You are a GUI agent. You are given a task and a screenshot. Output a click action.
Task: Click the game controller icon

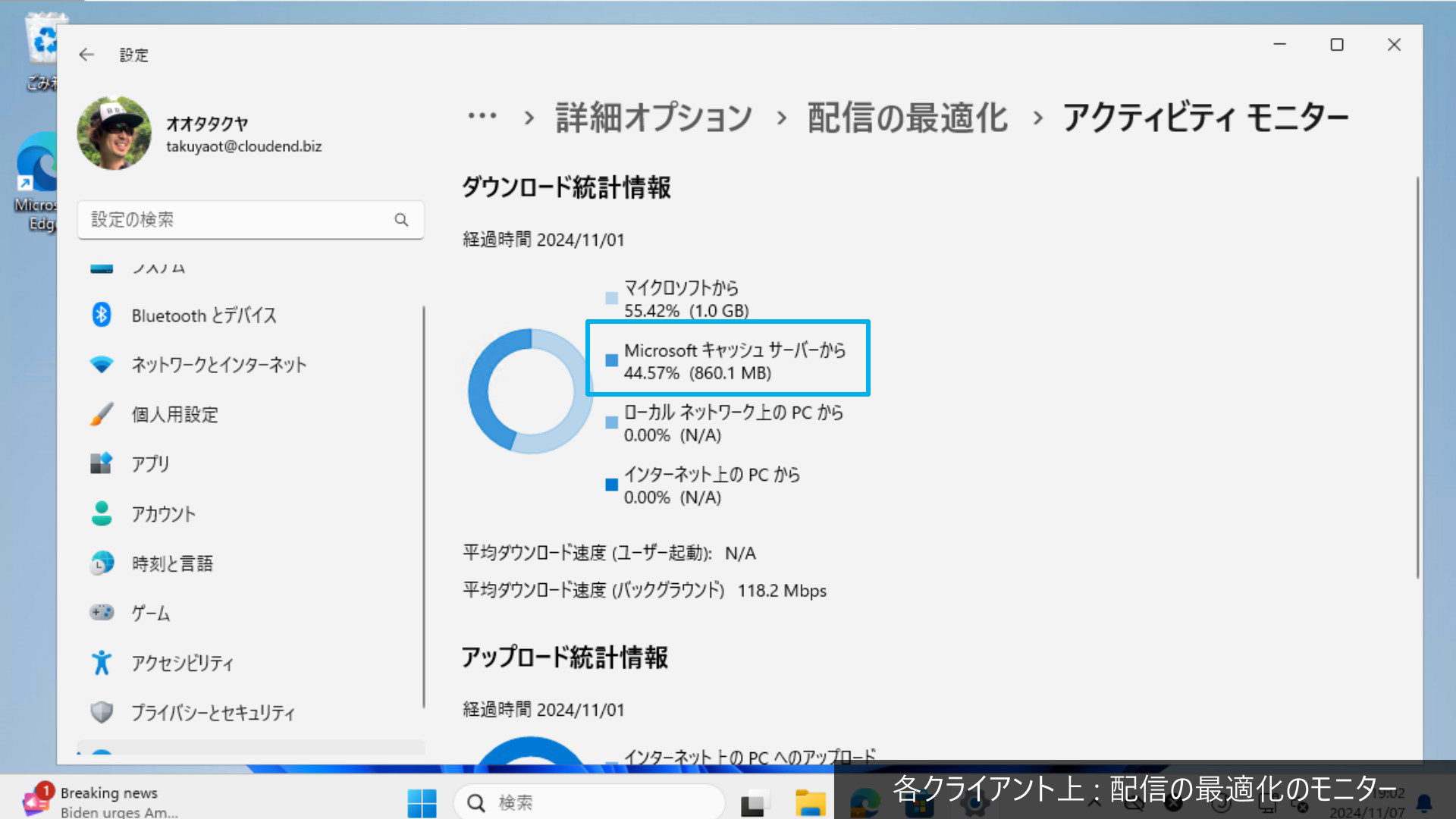pos(102,612)
